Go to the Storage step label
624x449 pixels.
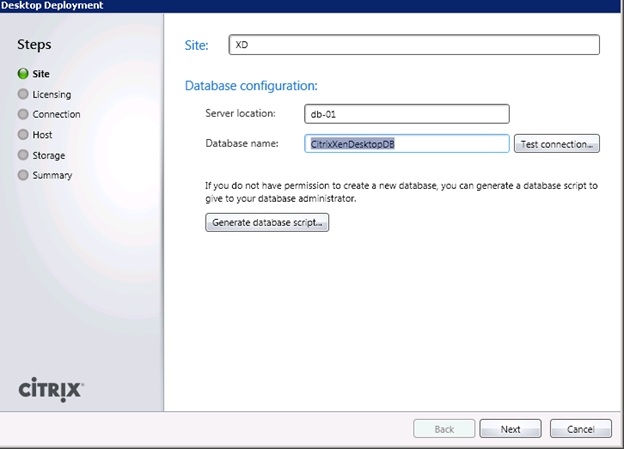[x=49, y=156]
